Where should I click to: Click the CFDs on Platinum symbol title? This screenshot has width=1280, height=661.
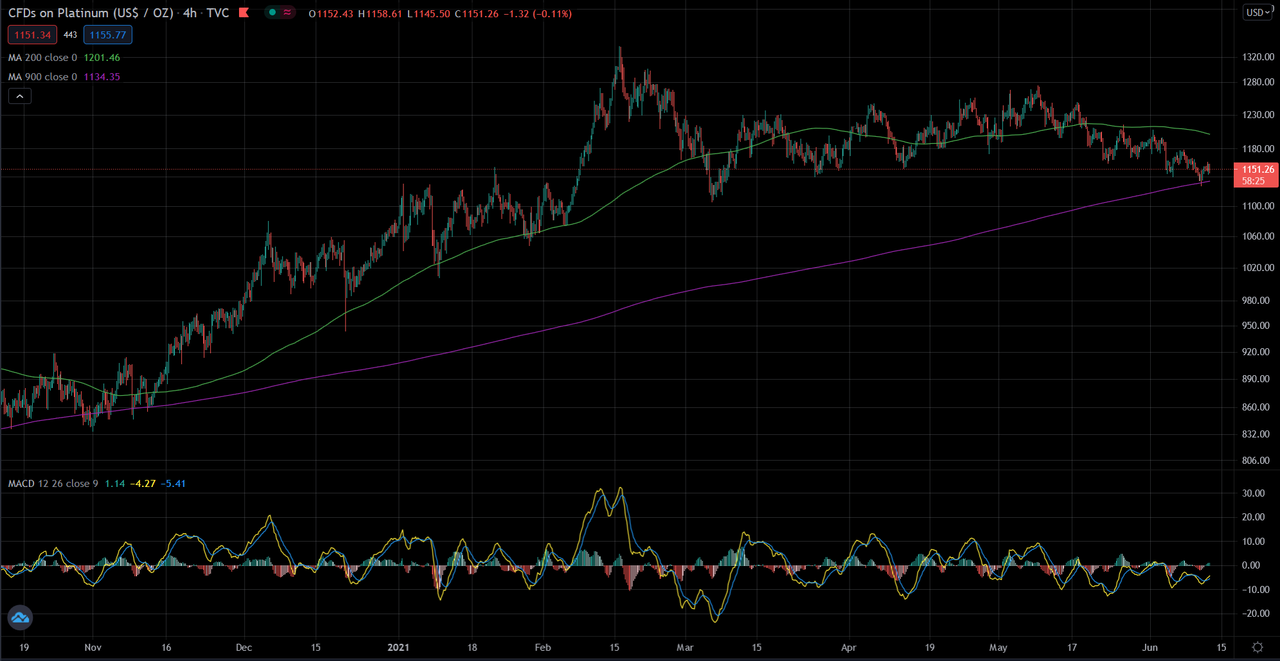click(91, 12)
